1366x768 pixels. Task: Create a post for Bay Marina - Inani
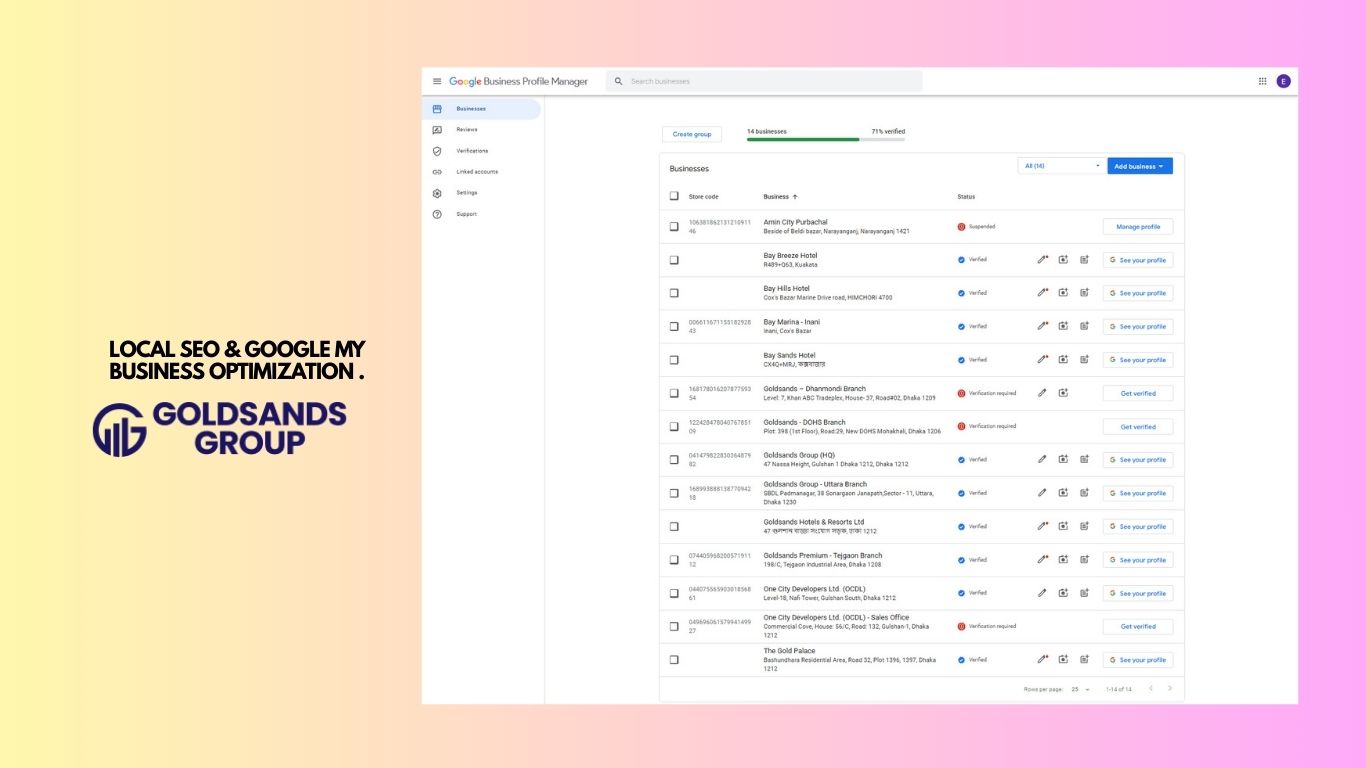pos(1084,326)
